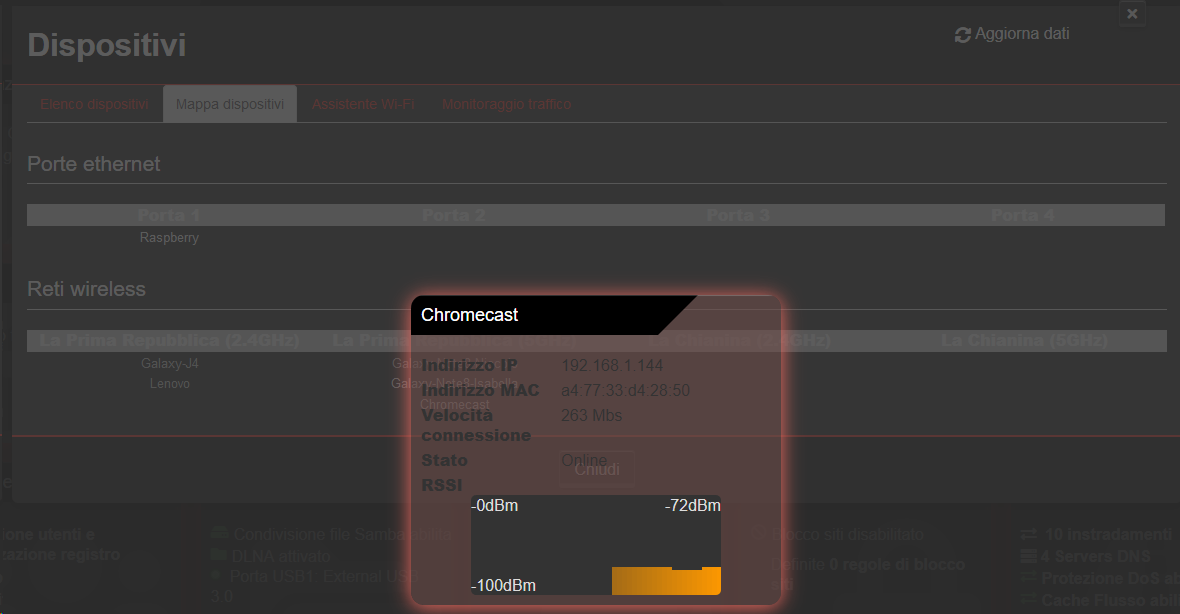Switch to the Elenco dispositivi tab
1180x614 pixels.
tap(93, 103)
